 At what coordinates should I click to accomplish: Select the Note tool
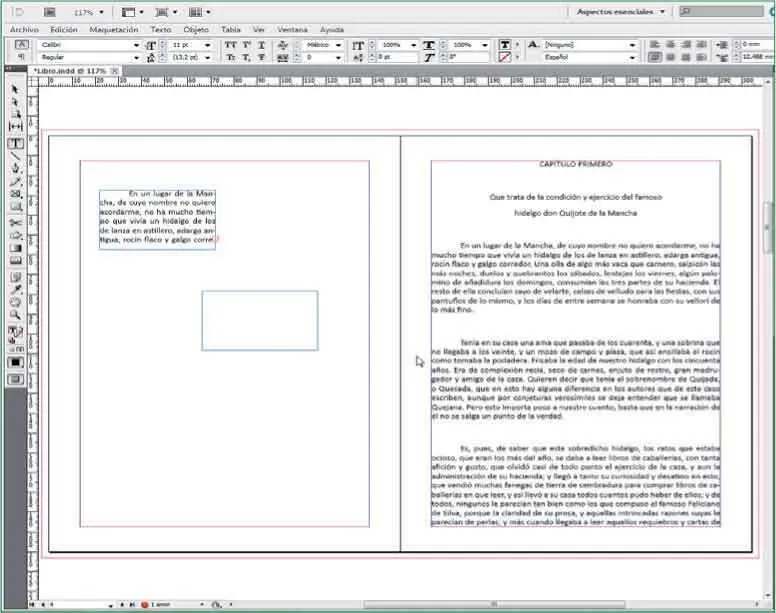[15, 277]
